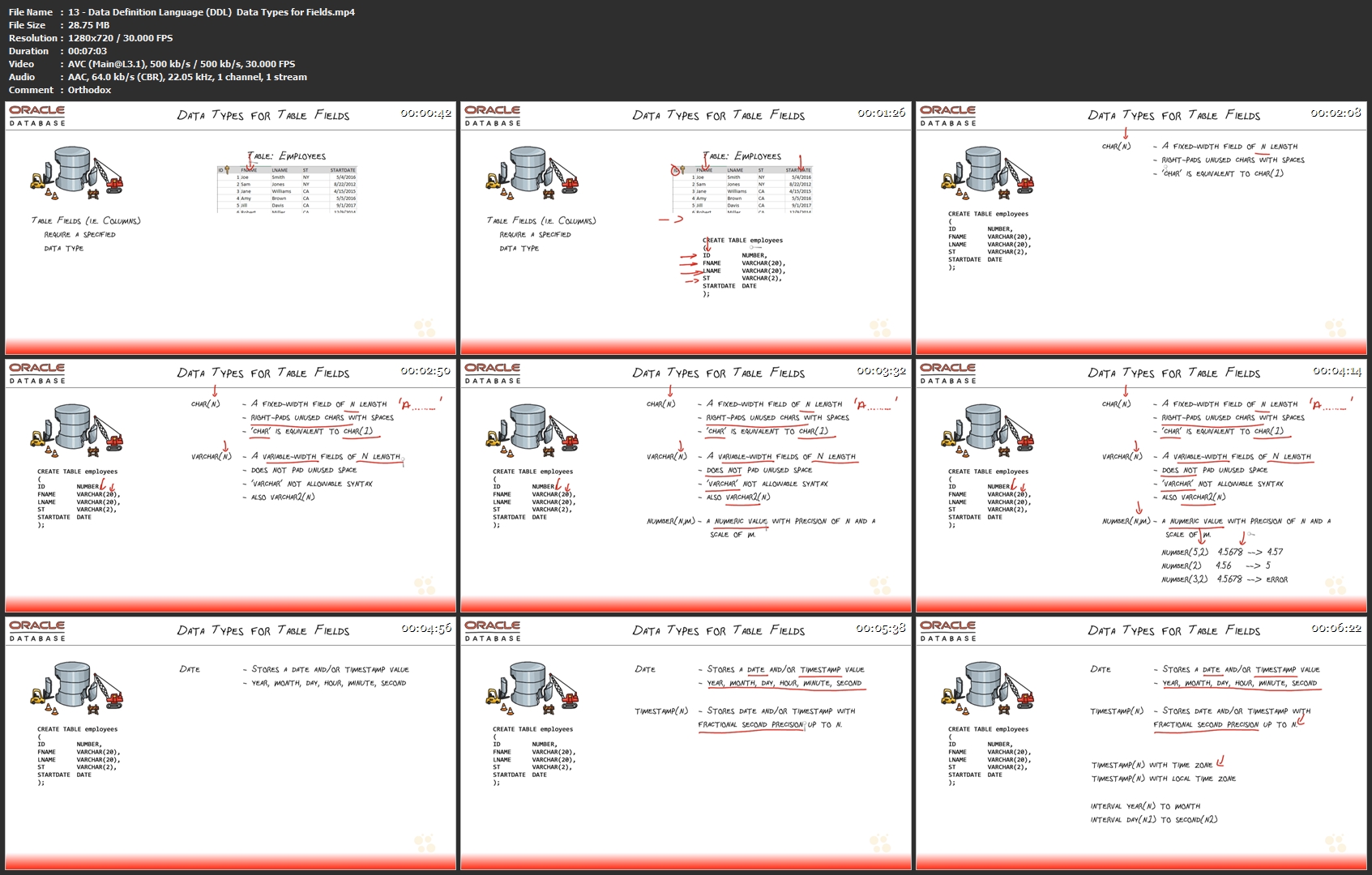Click the "TIMESTAMP(N)" heading in the 00:05:38 frame
This screenshot has width=1372, height=875.
pos(661,711)
